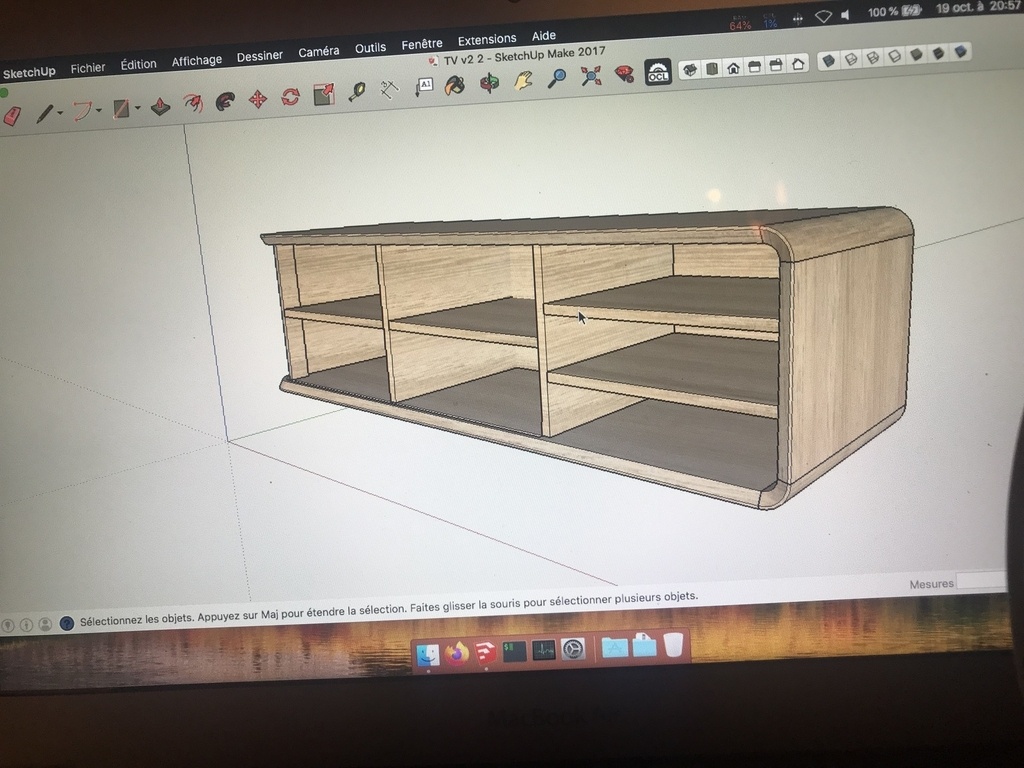1024x768 pixels.
Task: Select the Rotate tool
Action: click(290, 97)
